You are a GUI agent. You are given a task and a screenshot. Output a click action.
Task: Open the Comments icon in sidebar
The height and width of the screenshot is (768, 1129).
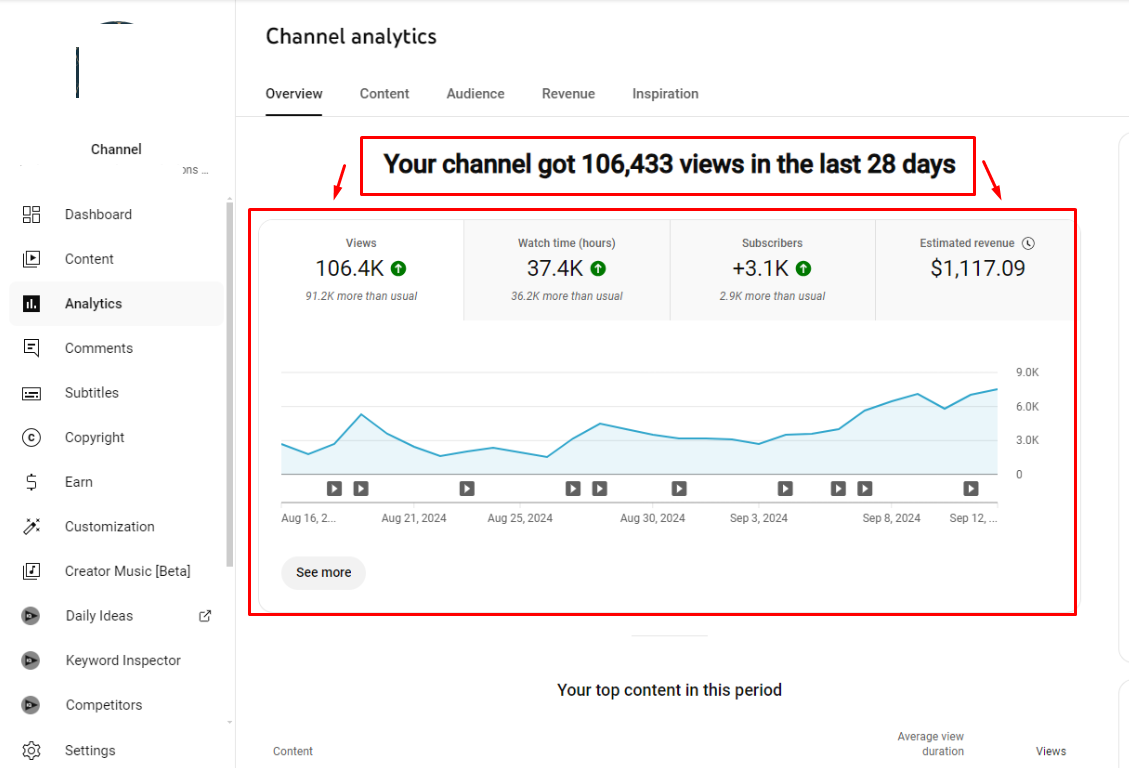coord(31,348)
